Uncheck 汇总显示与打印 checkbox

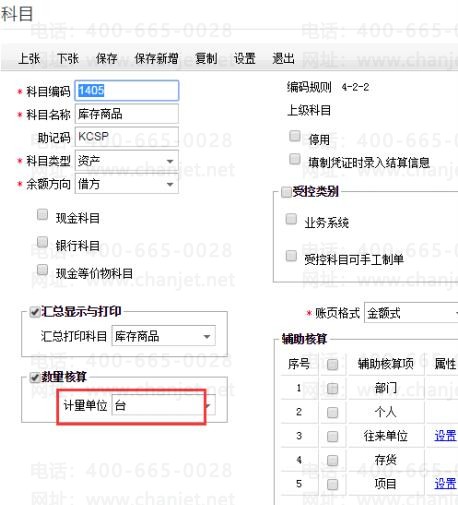pyautogui.click(x=35, y=312)
